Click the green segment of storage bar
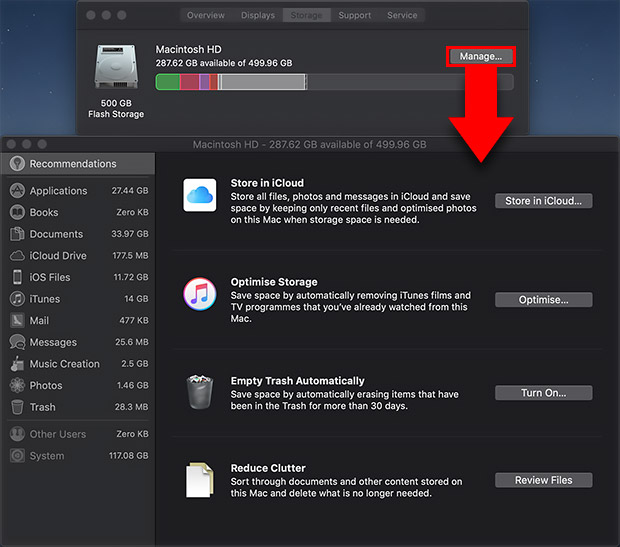Screen dimensions: 620x547 [x=168, y=82]
